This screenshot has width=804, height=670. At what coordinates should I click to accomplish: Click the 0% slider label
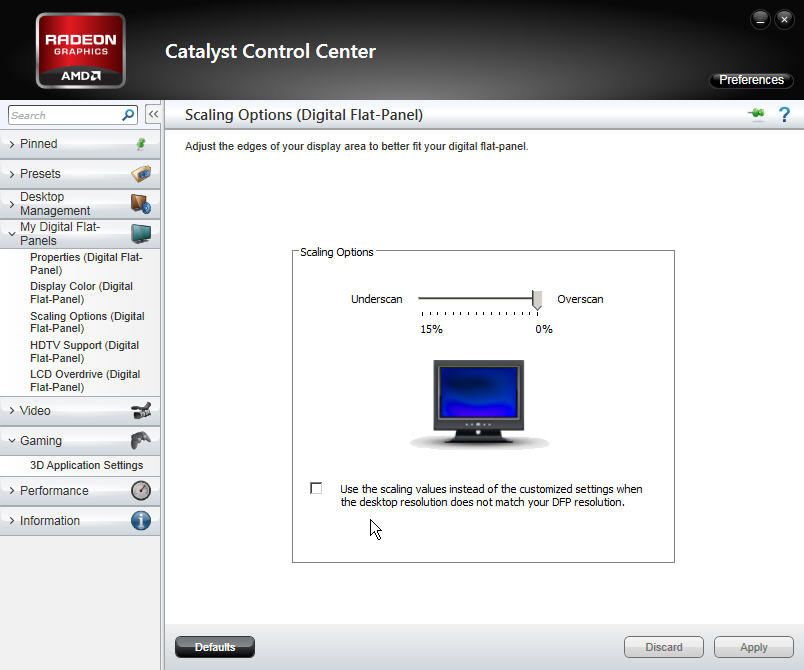[x=544, y=329]
